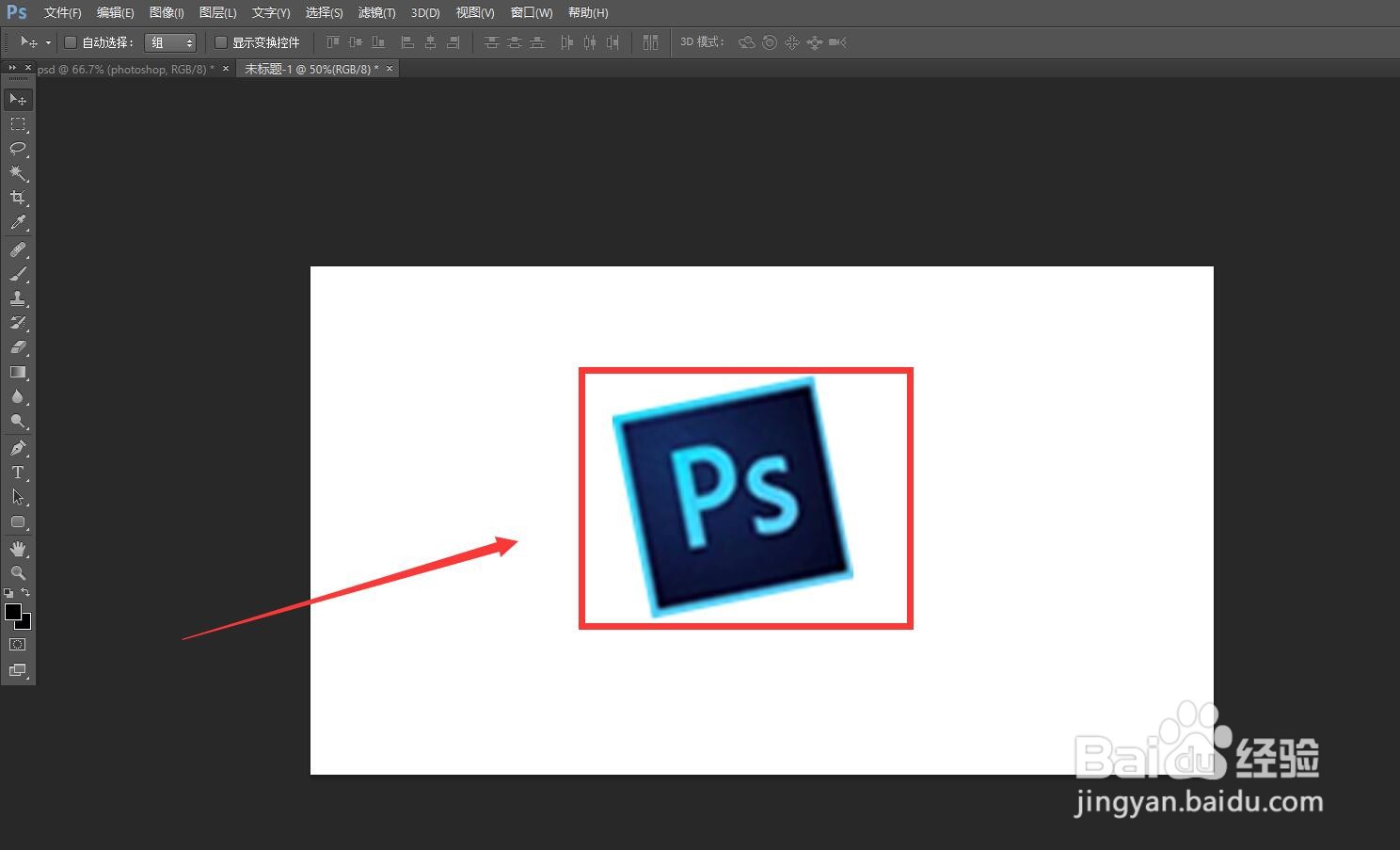
Task: Select the Zoom tool
Action: (x=18, y=573)
